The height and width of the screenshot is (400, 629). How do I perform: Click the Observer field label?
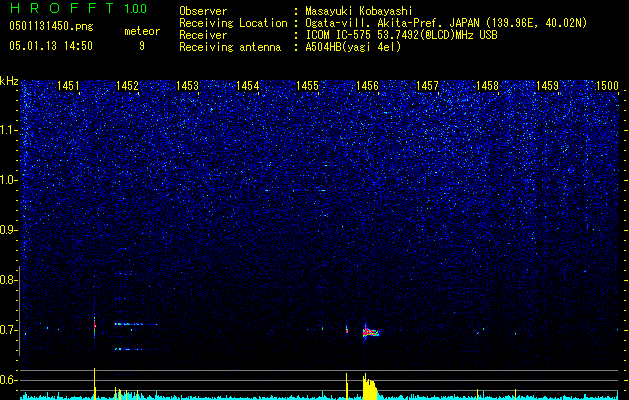point(203,11)
